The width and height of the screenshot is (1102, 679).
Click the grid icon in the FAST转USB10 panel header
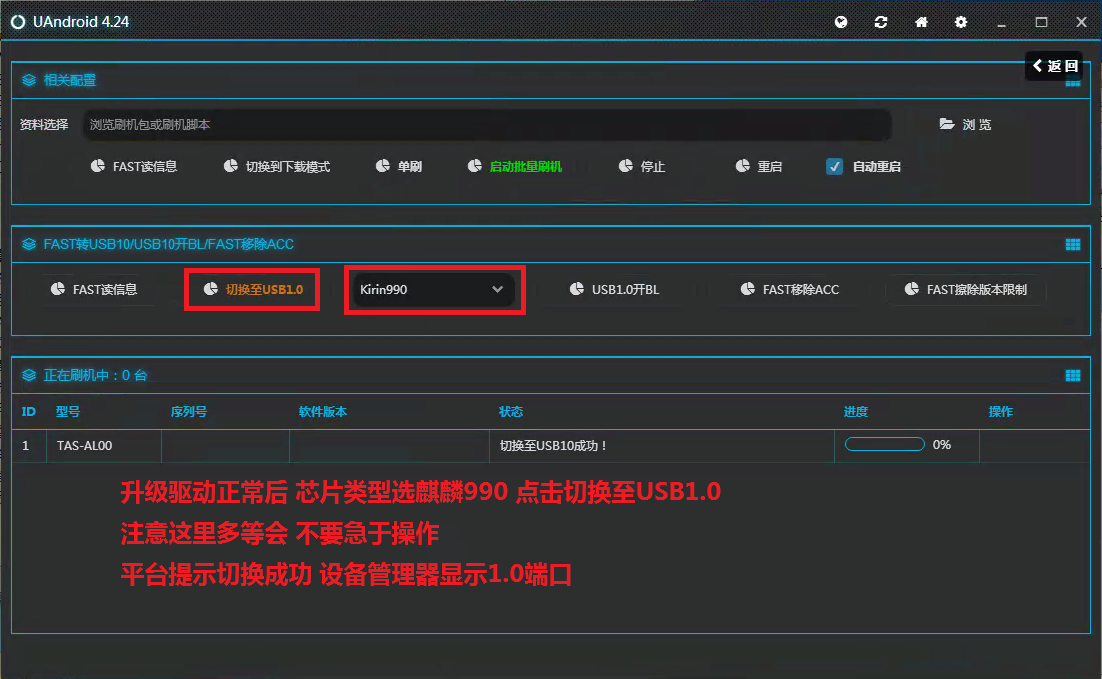point(1072,245)
